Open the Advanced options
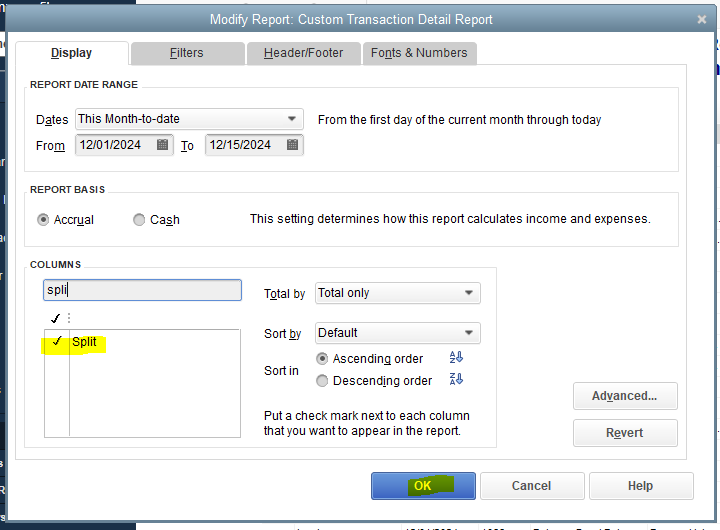The width and height of the screenshot is (720, 530). coord(625,396)
